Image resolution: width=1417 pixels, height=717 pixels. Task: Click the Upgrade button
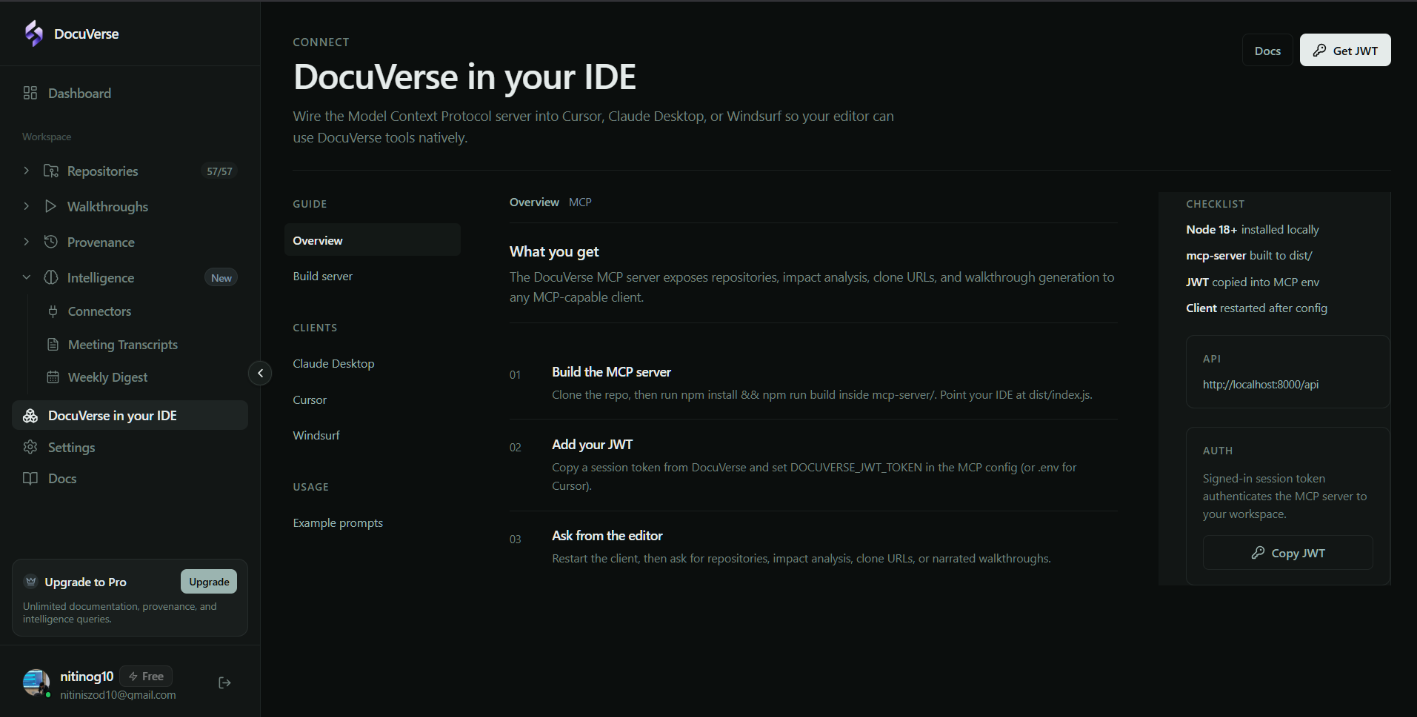pyautogui.click(x=209, y=582)
